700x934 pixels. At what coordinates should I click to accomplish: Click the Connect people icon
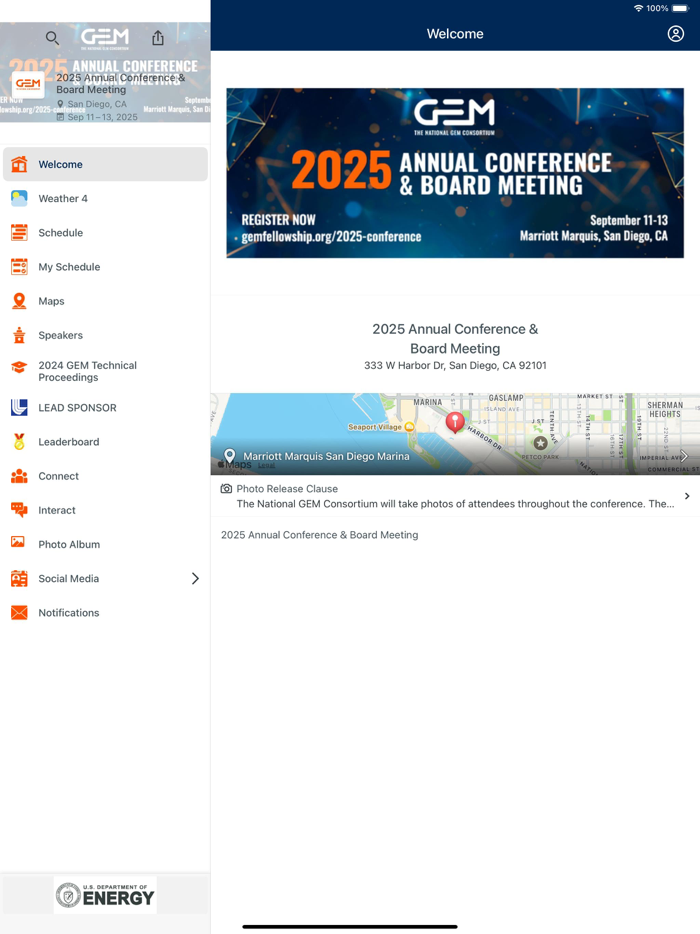click(x=19, y=476)
